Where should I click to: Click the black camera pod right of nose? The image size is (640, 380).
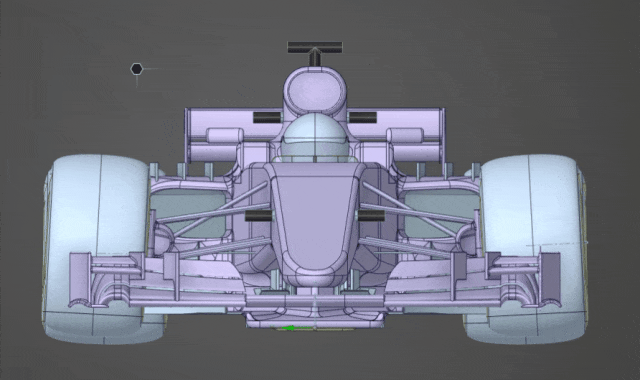[371, 216]
